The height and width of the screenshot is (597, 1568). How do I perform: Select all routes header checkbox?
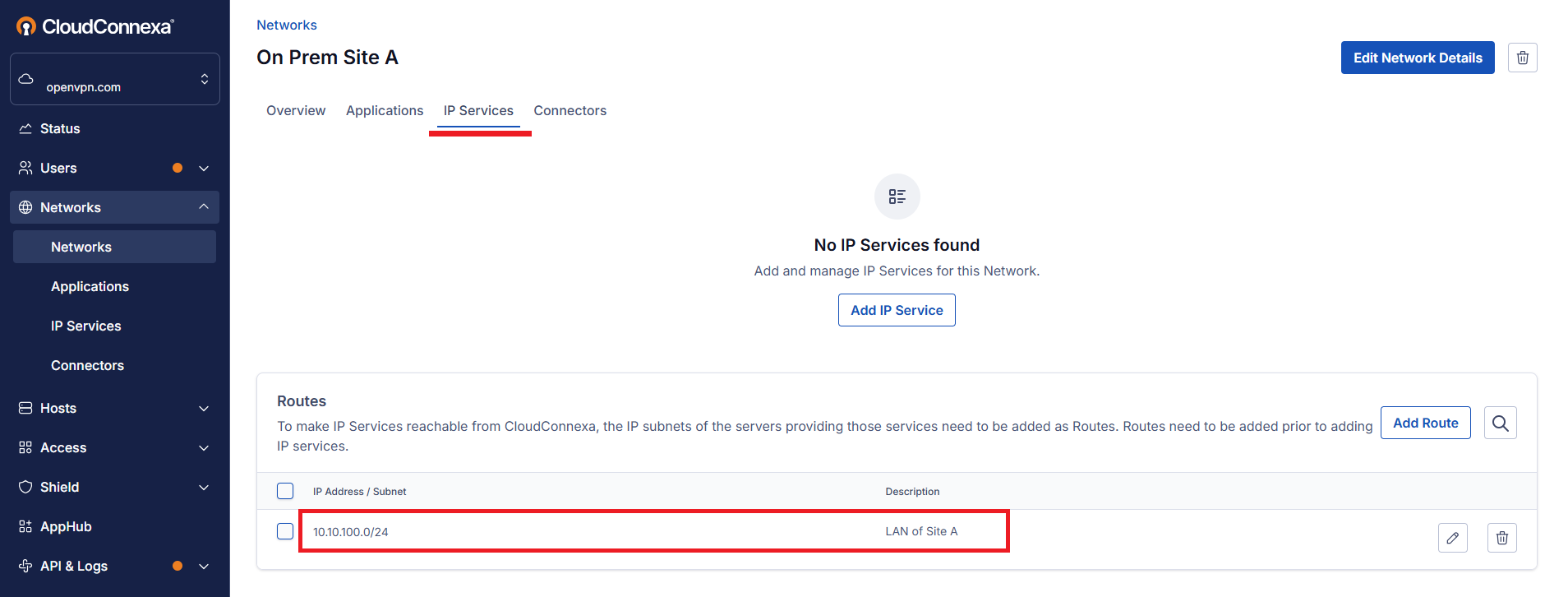tap(285, 491)
